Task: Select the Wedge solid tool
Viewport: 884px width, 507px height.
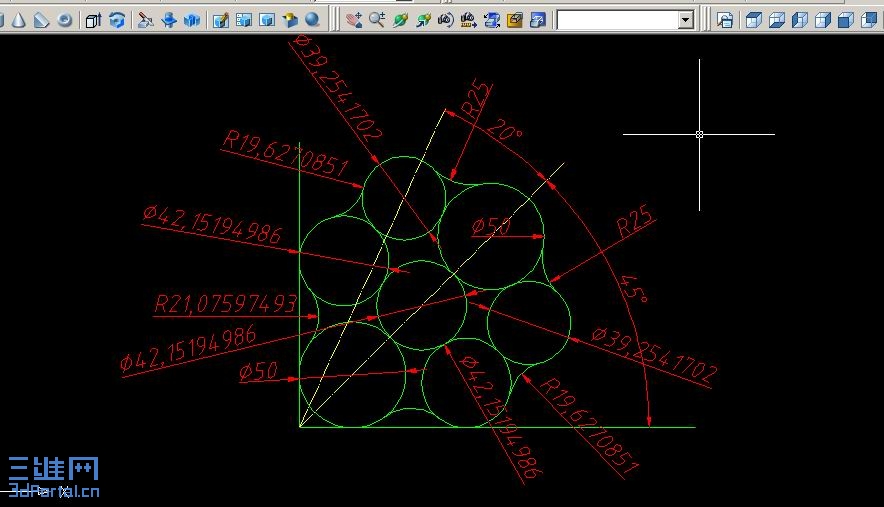Action: click(41, 20)
